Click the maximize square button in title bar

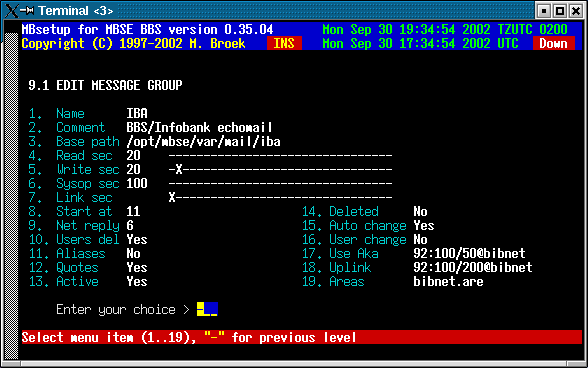[560, 11]
